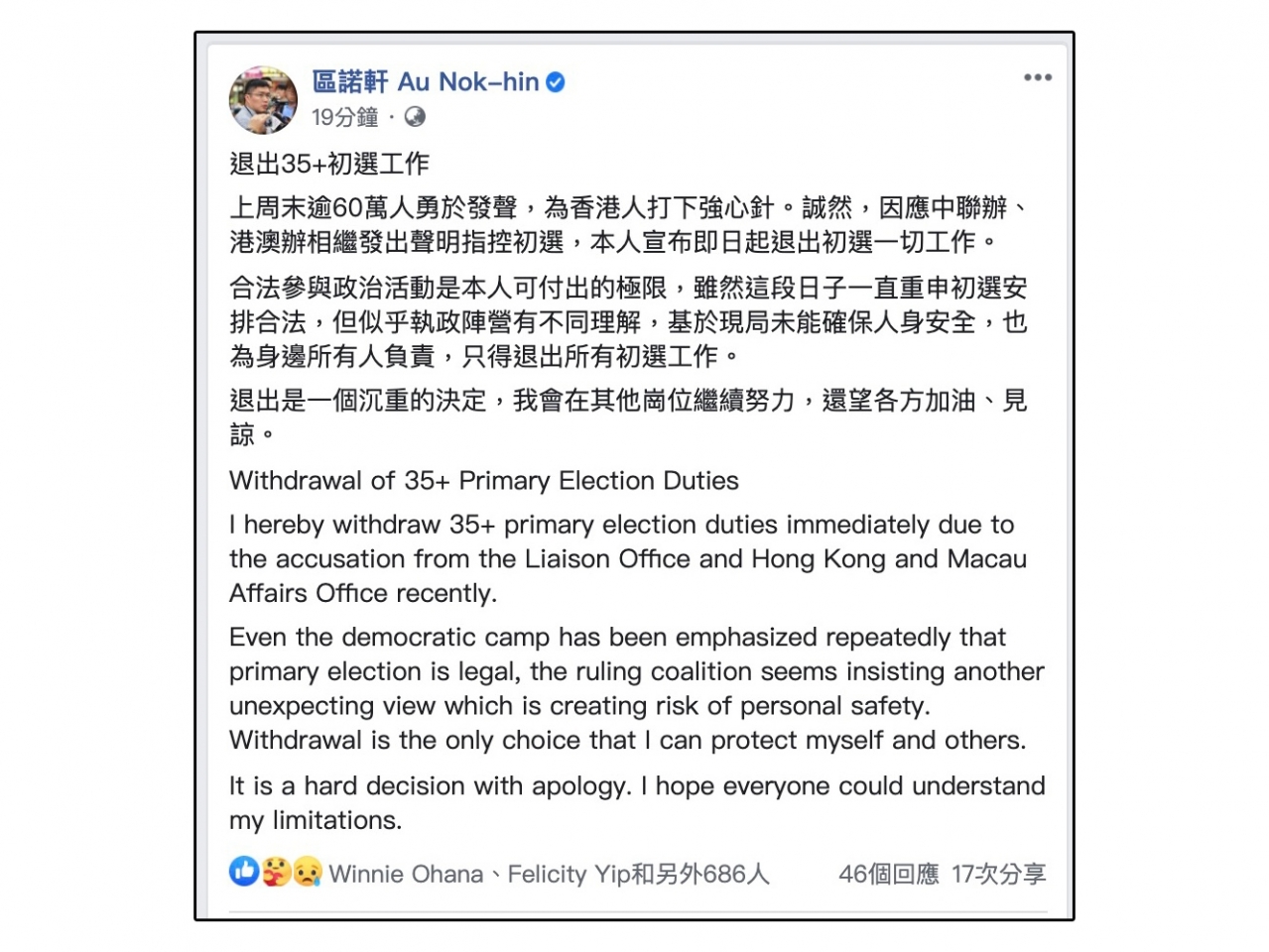Click the blue Like reaction icon

point(244,871)
